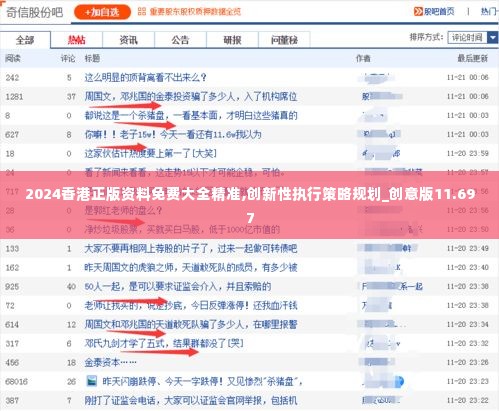The height and width of the screenshot is (411, 499).
Task: Select the 资讯 tab
Action: pos(128,40)
